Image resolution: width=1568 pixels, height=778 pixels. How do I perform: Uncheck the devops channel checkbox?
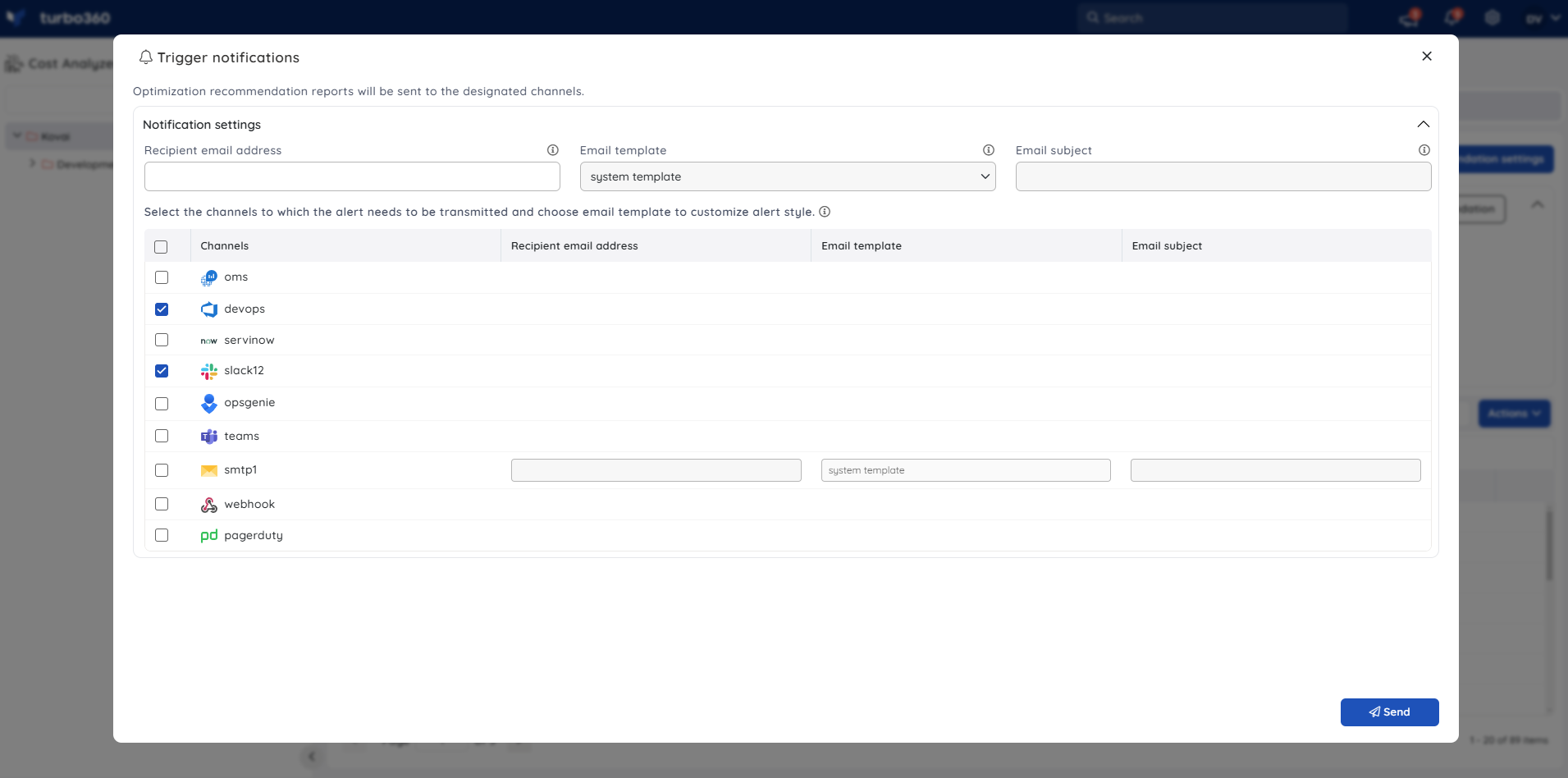coord(162,309)
